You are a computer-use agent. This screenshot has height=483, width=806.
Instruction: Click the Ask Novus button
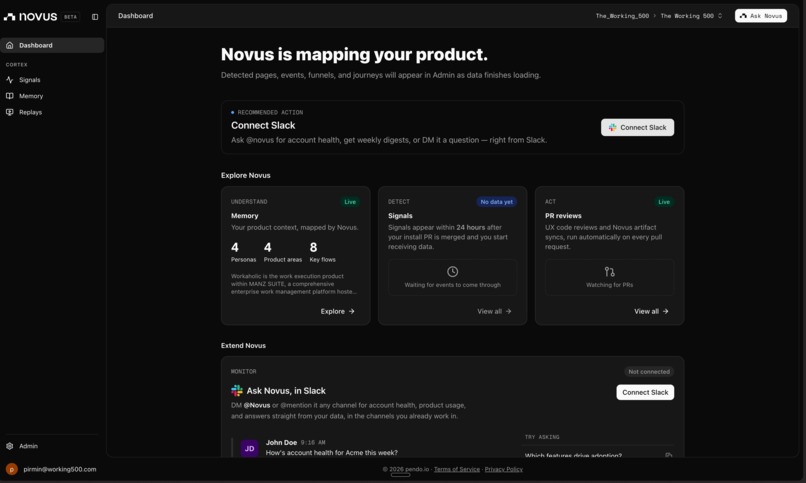[x=761, y=16]
